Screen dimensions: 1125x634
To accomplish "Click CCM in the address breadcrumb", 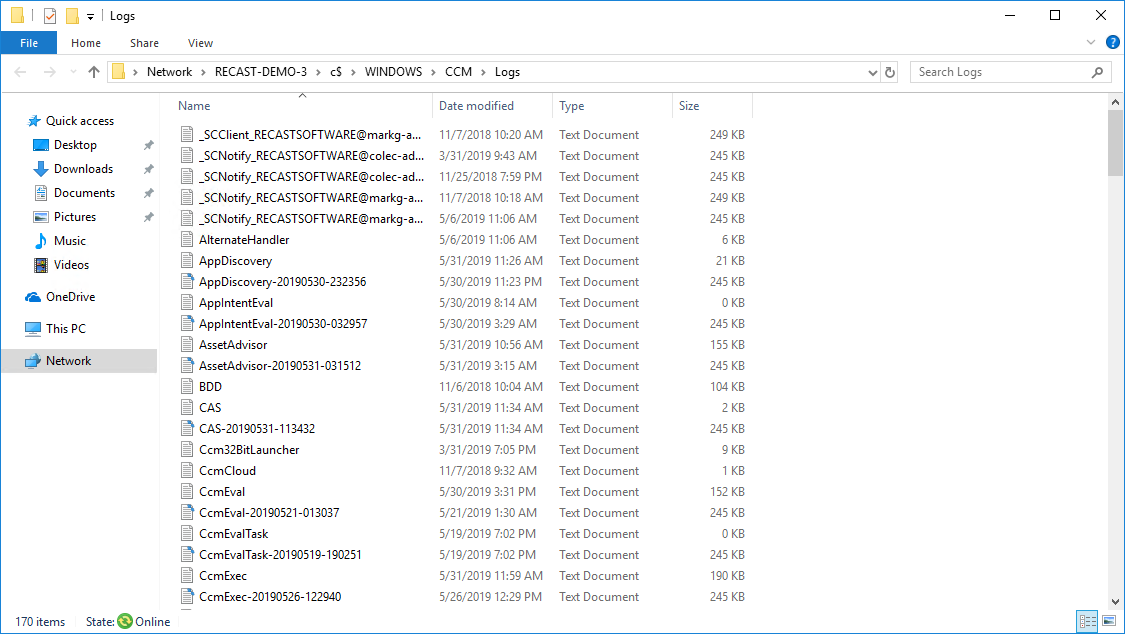I will (458, 72).
